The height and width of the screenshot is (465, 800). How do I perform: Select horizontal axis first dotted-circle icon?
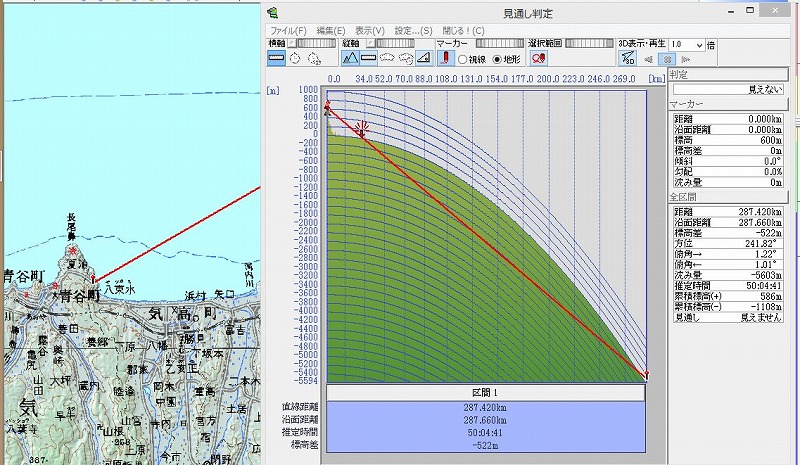[295, 58]
